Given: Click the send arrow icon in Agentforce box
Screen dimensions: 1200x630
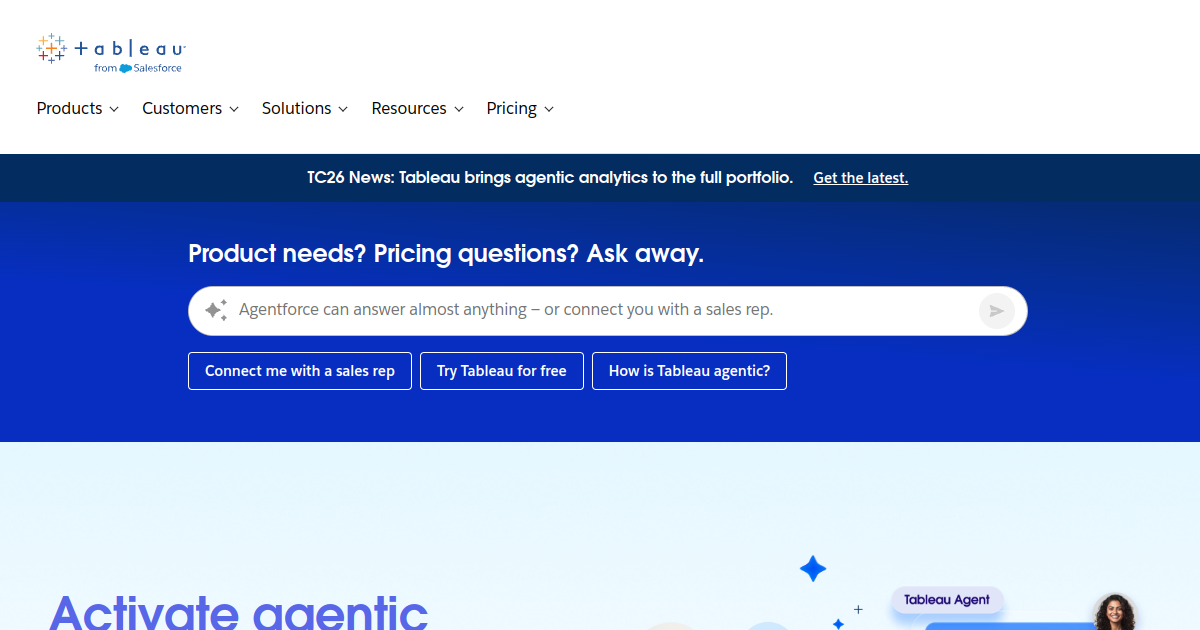Looking at the screenshot, I should pyautogui.click(x=996, y=311).
